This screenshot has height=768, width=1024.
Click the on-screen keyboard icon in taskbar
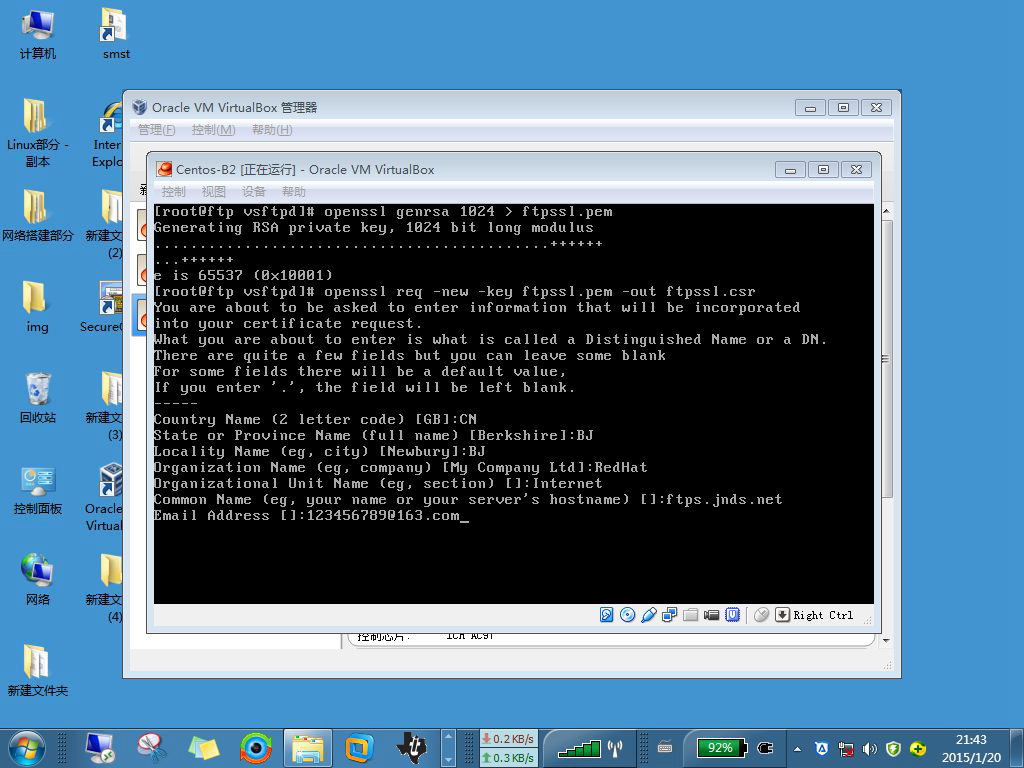pos(665,747)
